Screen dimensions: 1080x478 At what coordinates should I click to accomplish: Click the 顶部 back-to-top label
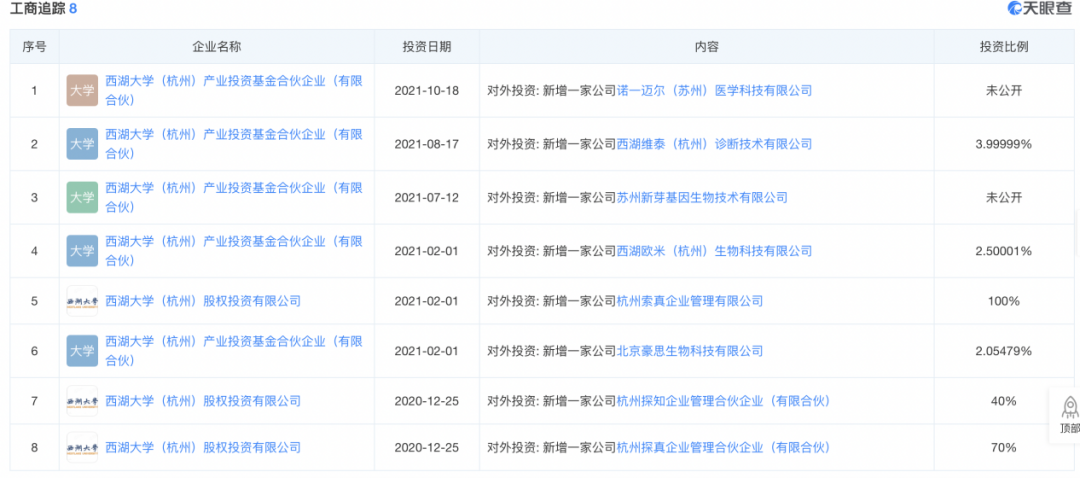1070,428
